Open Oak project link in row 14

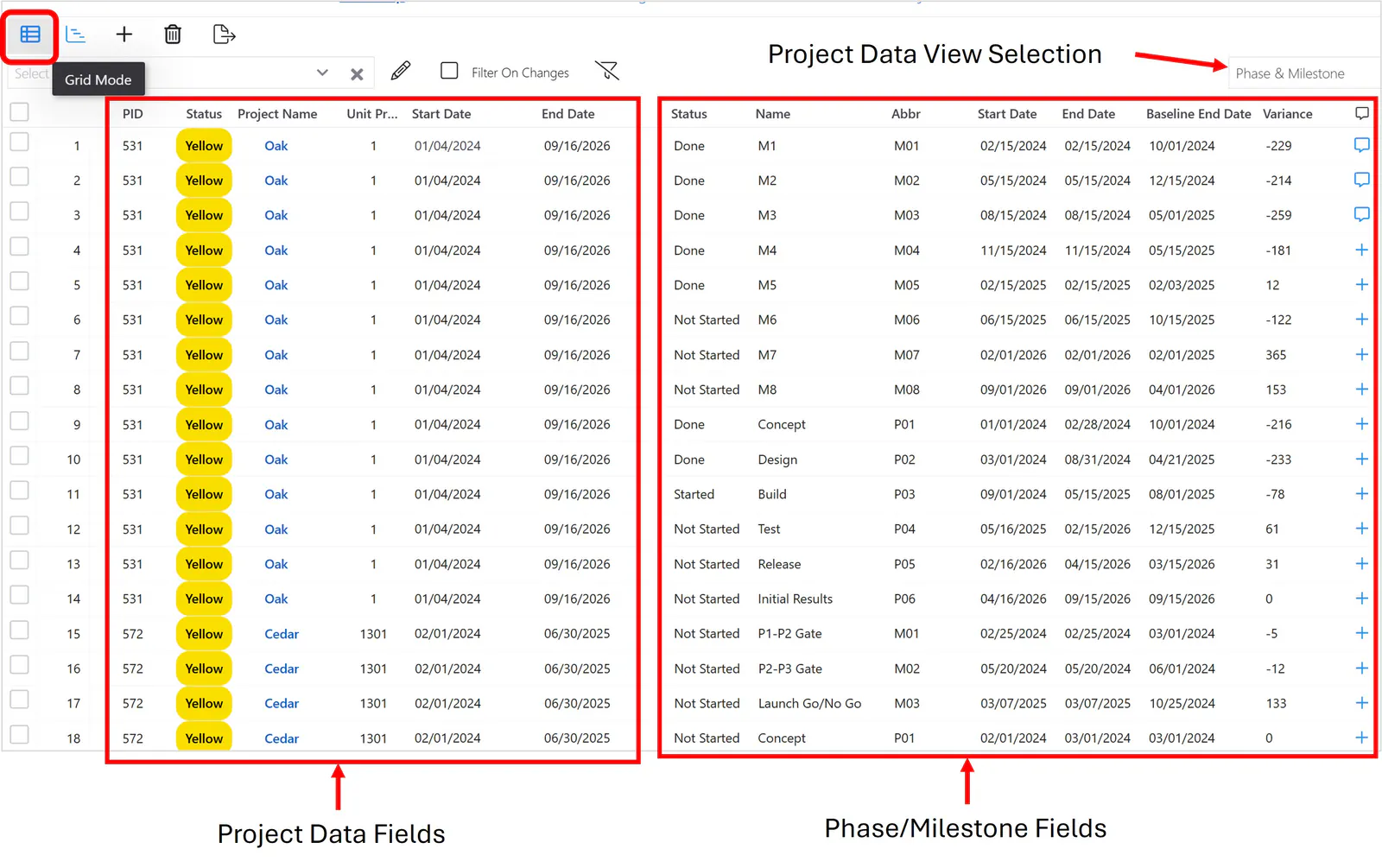(276, 599)
